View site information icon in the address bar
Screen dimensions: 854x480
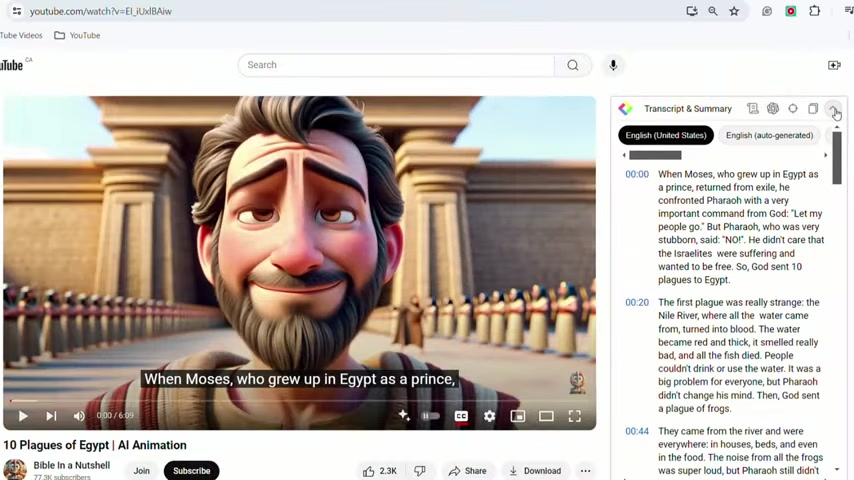click(x=17, y=11)
